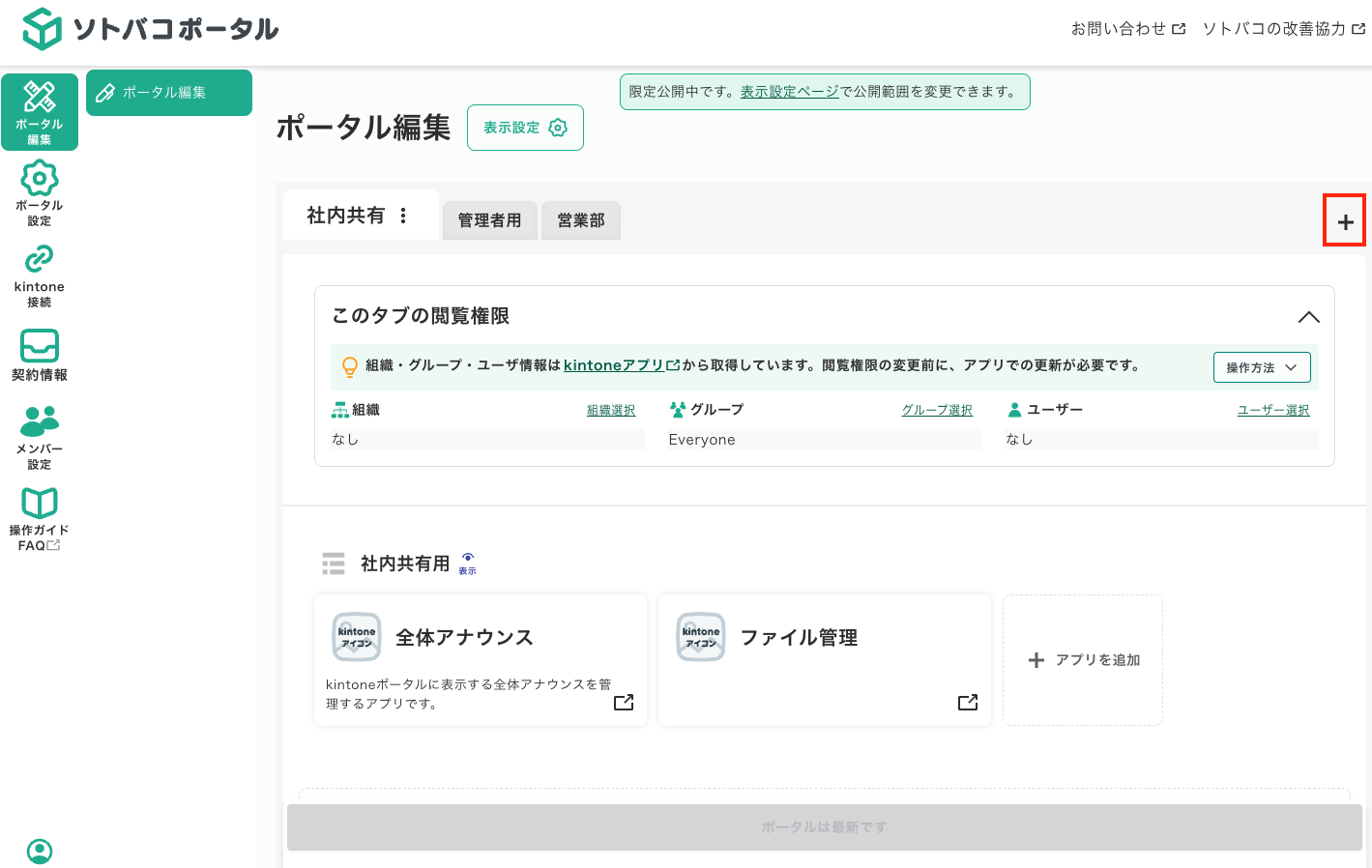The height and width of the screenshot is (868, 1372).
Task: Open 全体アナウンス via its external link icon
Action: pos(625,703)
